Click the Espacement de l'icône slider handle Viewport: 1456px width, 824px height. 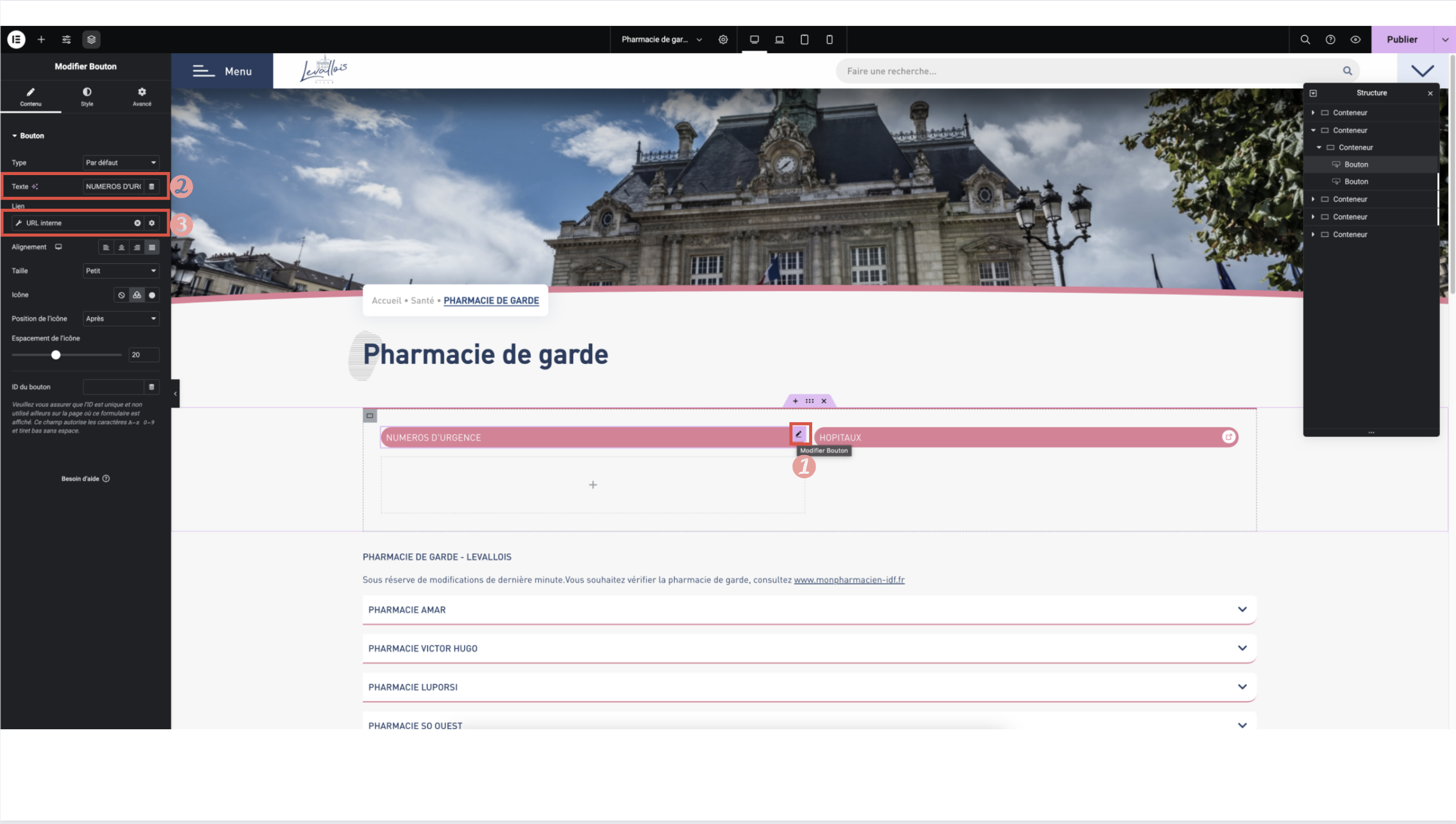click(x=55, y=355)
